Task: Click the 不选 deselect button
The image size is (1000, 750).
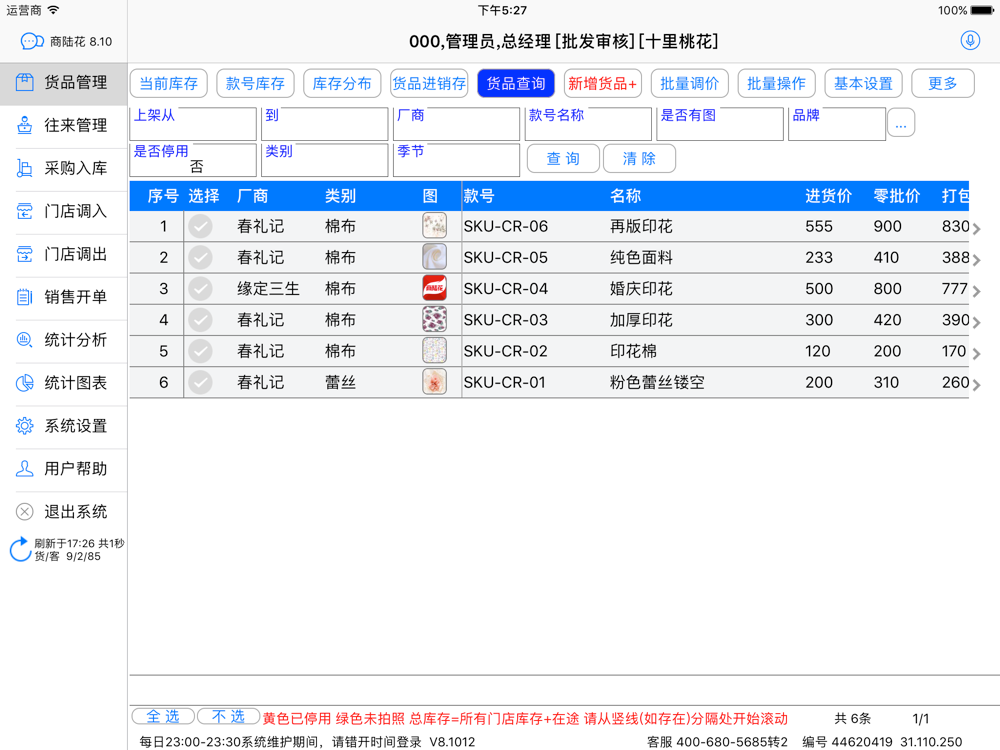Action: click(x=228, y=716)
